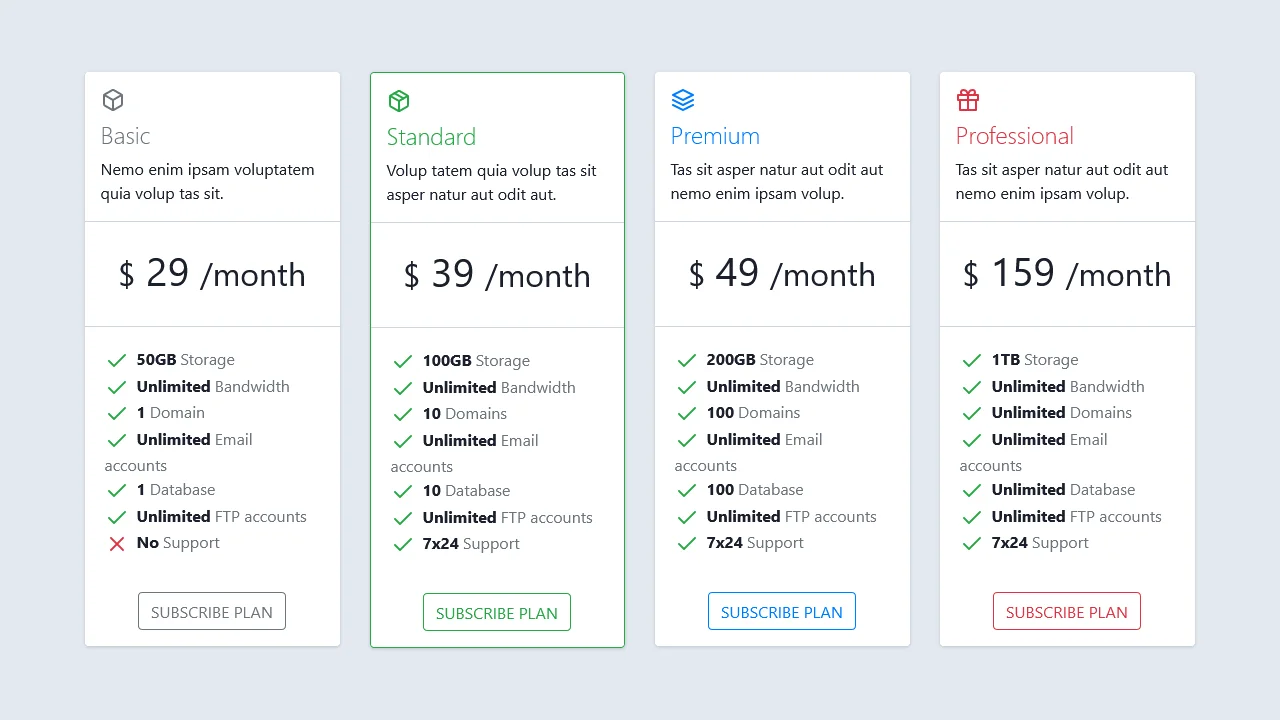Click the Standard plan package icon
1280x720 pixels.
[398, 100]
